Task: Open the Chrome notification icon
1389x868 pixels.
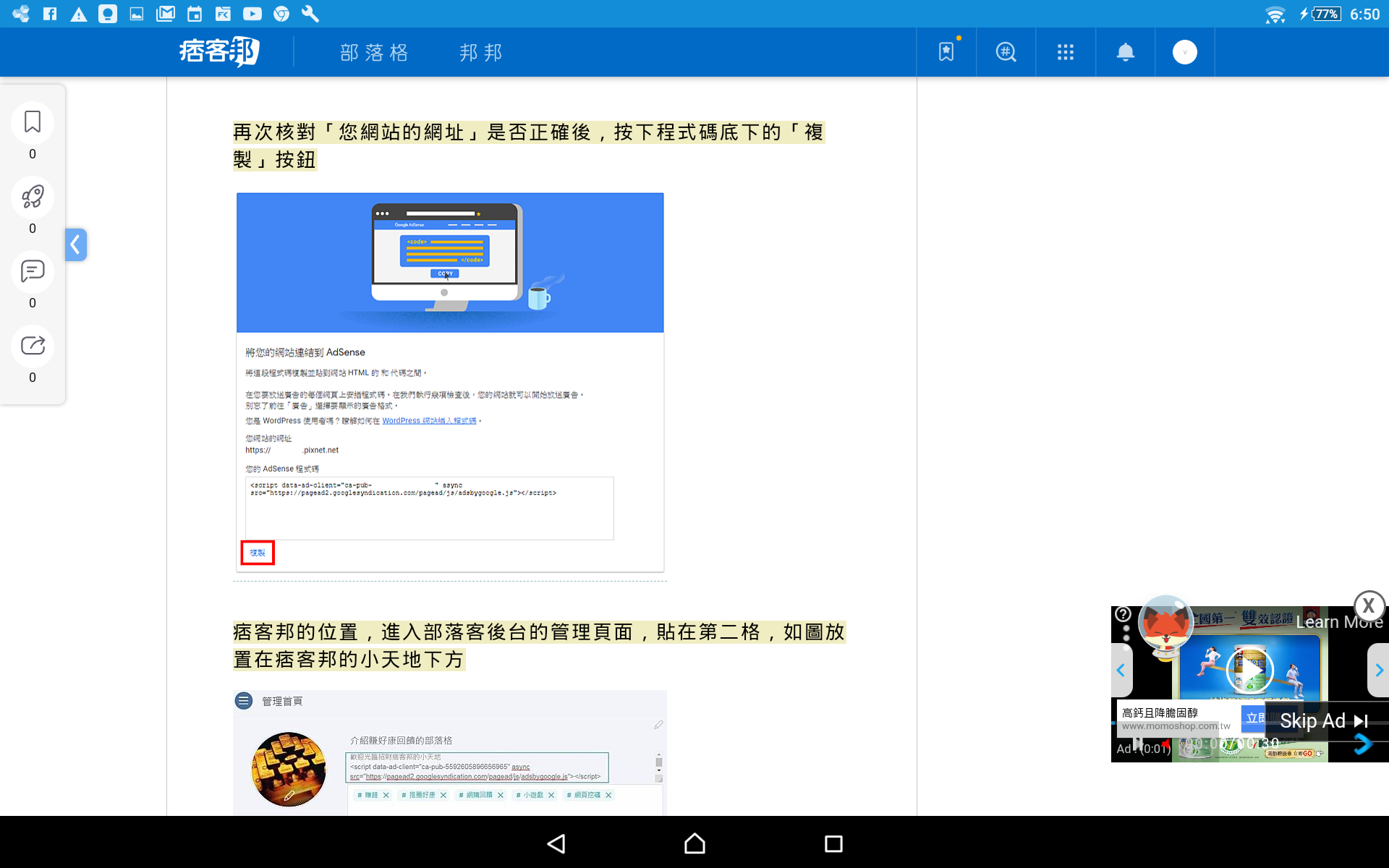Action: 281,14
